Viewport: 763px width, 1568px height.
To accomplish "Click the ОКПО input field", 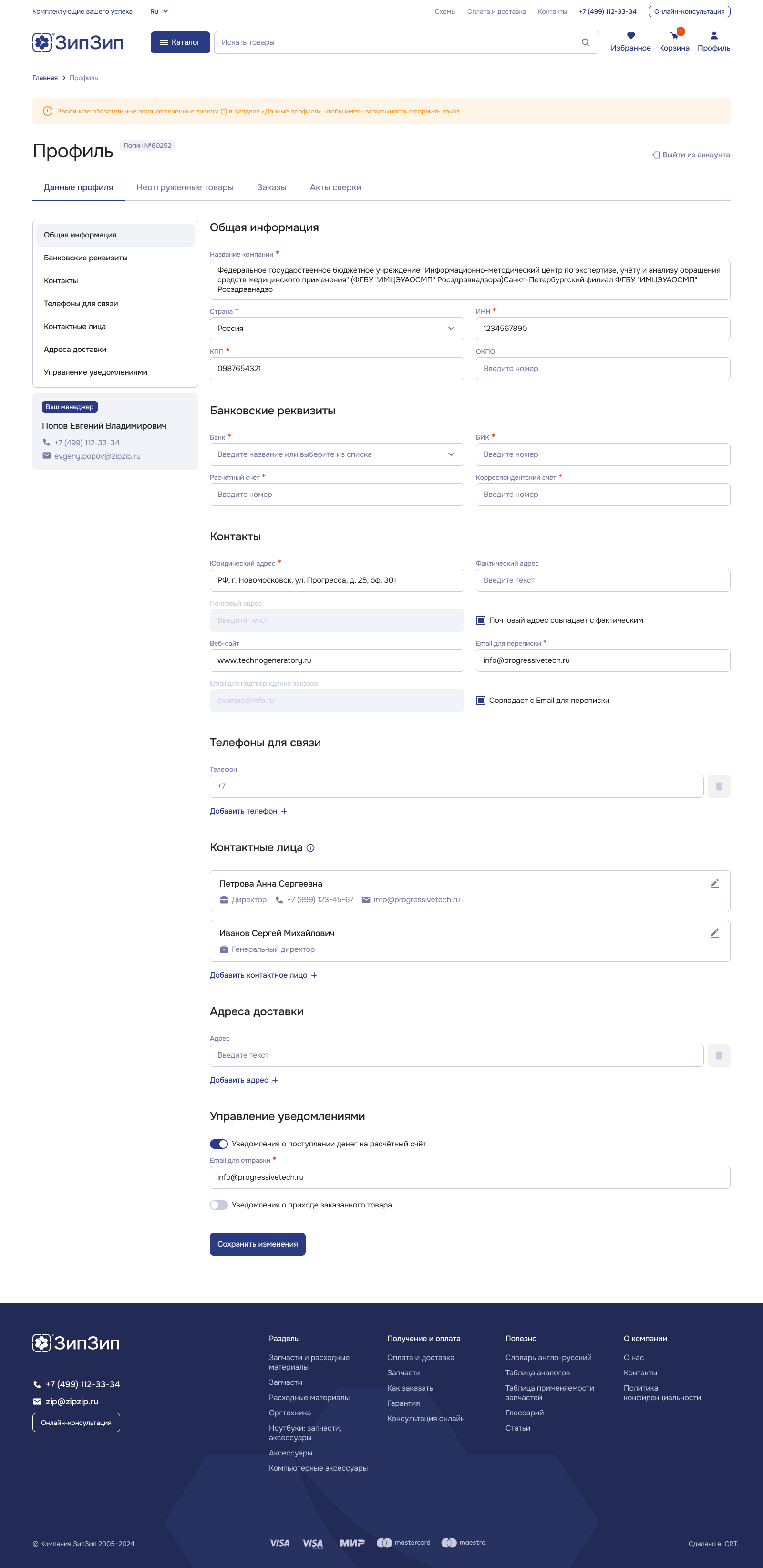I will point(602,368).
